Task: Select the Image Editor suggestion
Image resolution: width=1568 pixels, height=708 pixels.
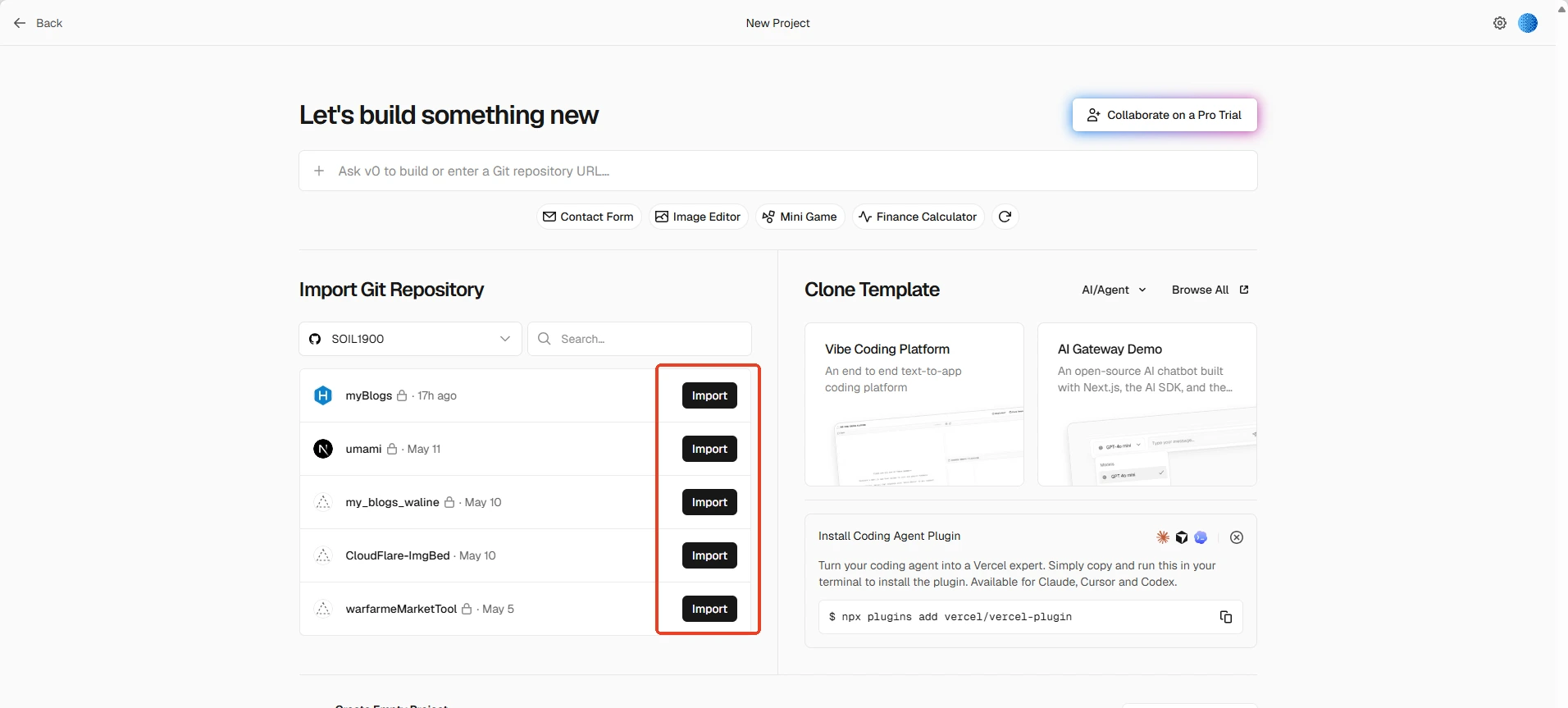Action: click(x=698, y=217)
